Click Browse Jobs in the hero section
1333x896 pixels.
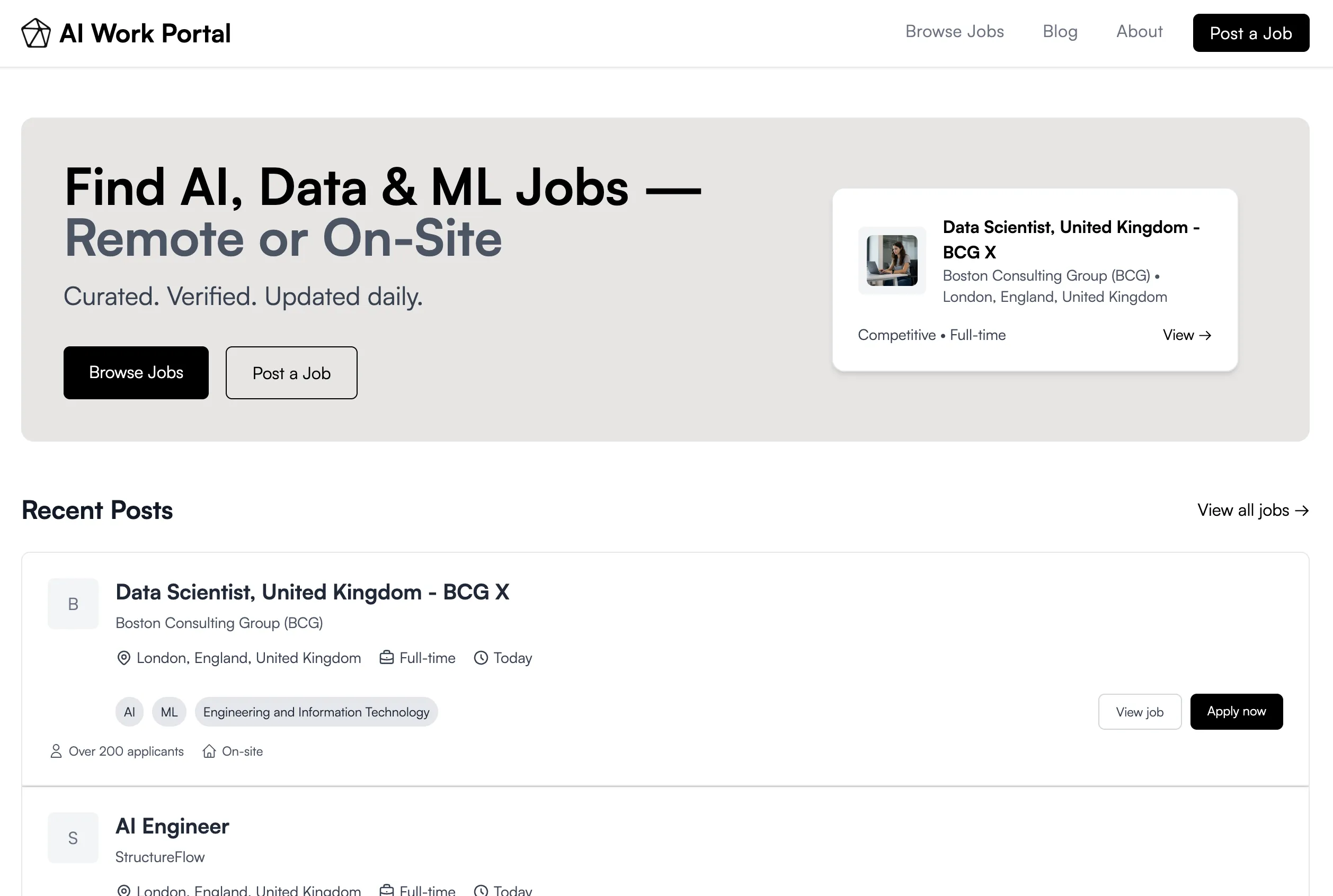(136, 373)
